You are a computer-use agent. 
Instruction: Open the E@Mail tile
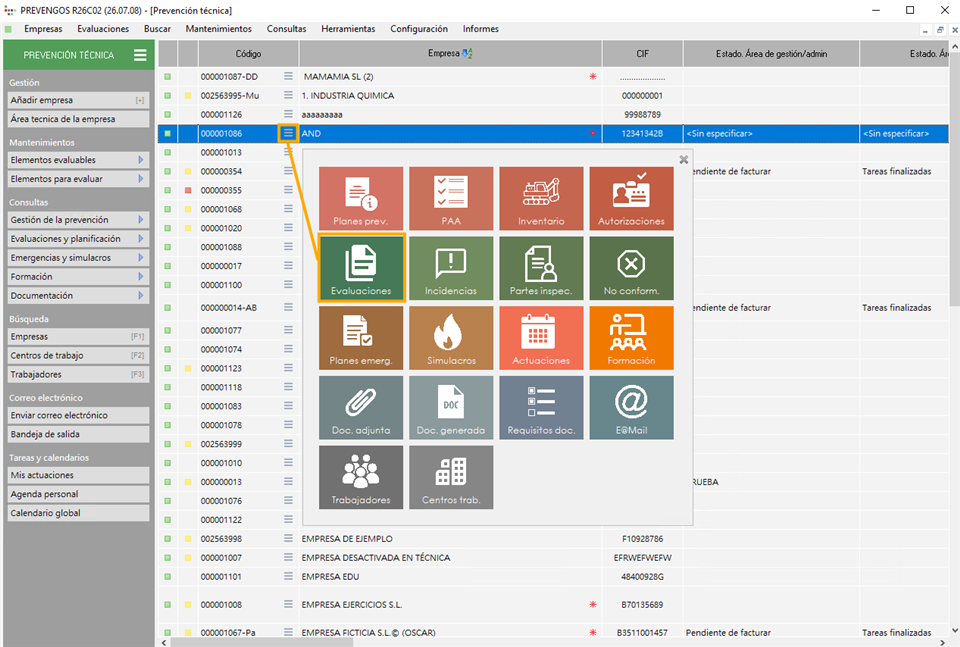(631, 408)
